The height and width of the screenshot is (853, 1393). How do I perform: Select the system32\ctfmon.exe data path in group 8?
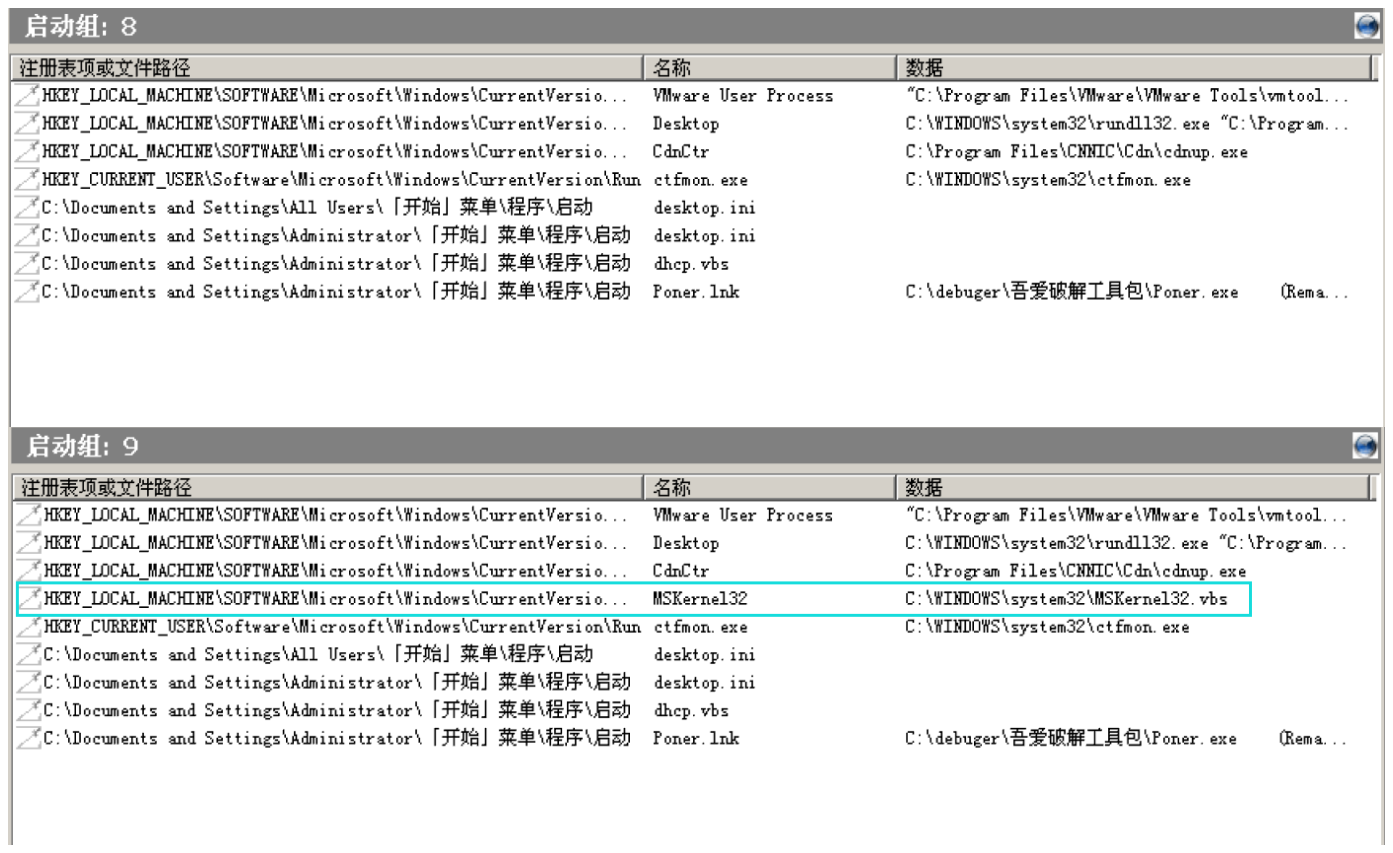(1048, 180)
